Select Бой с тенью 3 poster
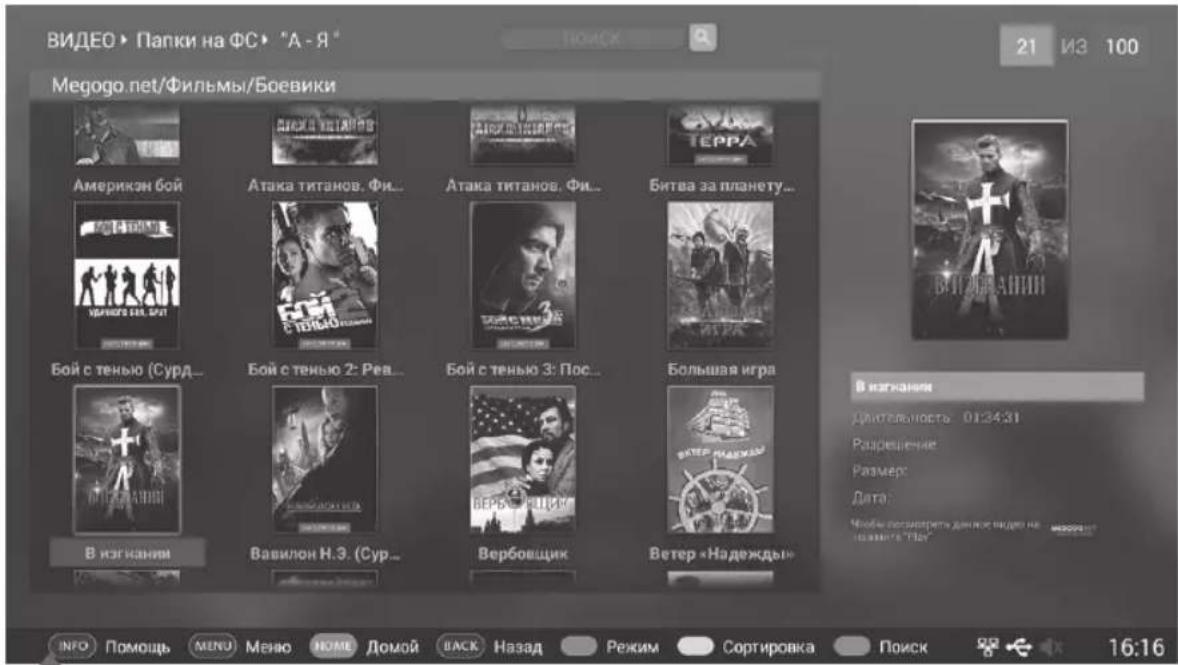This screenshot has width=1178, height=665. pyautogui.click(x=522, y=275)
